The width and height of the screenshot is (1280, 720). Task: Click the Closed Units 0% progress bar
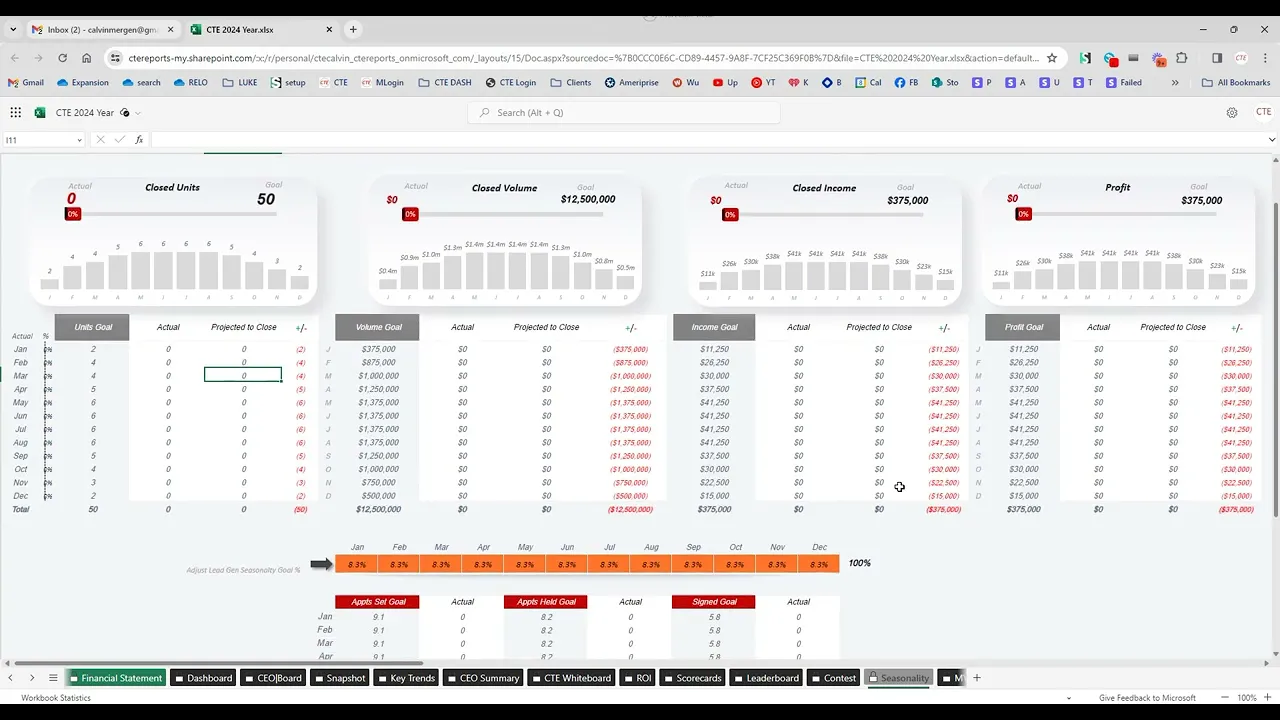pyautogui.click(x=172, y=214)
